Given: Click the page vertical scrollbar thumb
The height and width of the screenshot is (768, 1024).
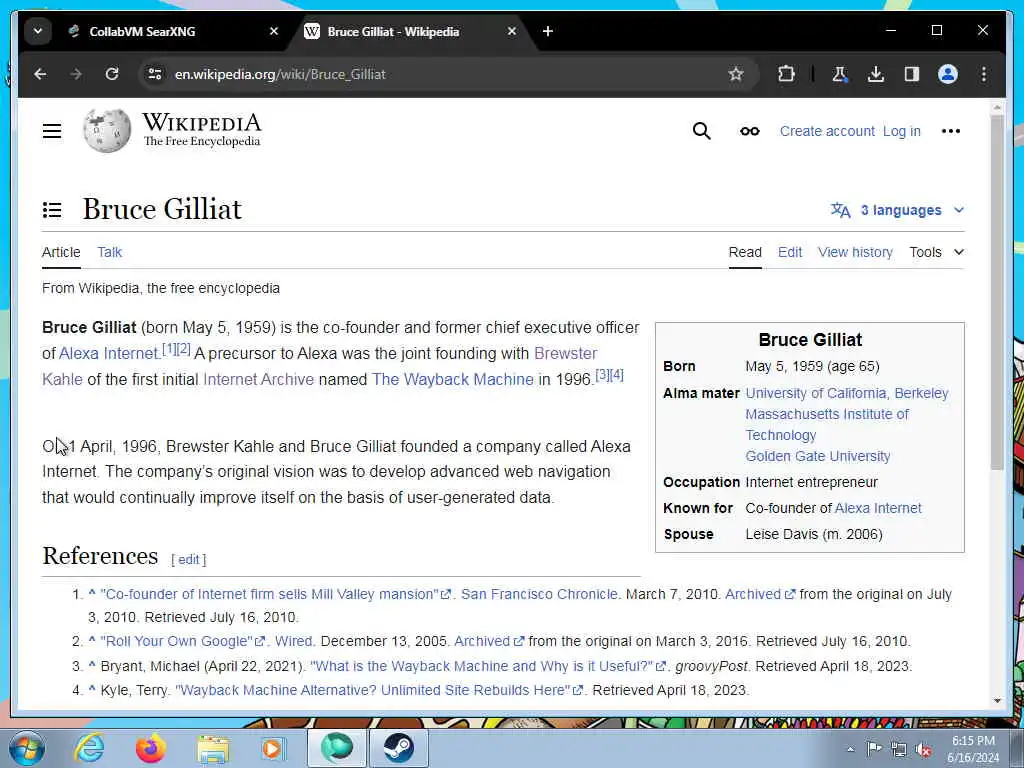Looking at the screenshot, I should click(x=997, y=292).
